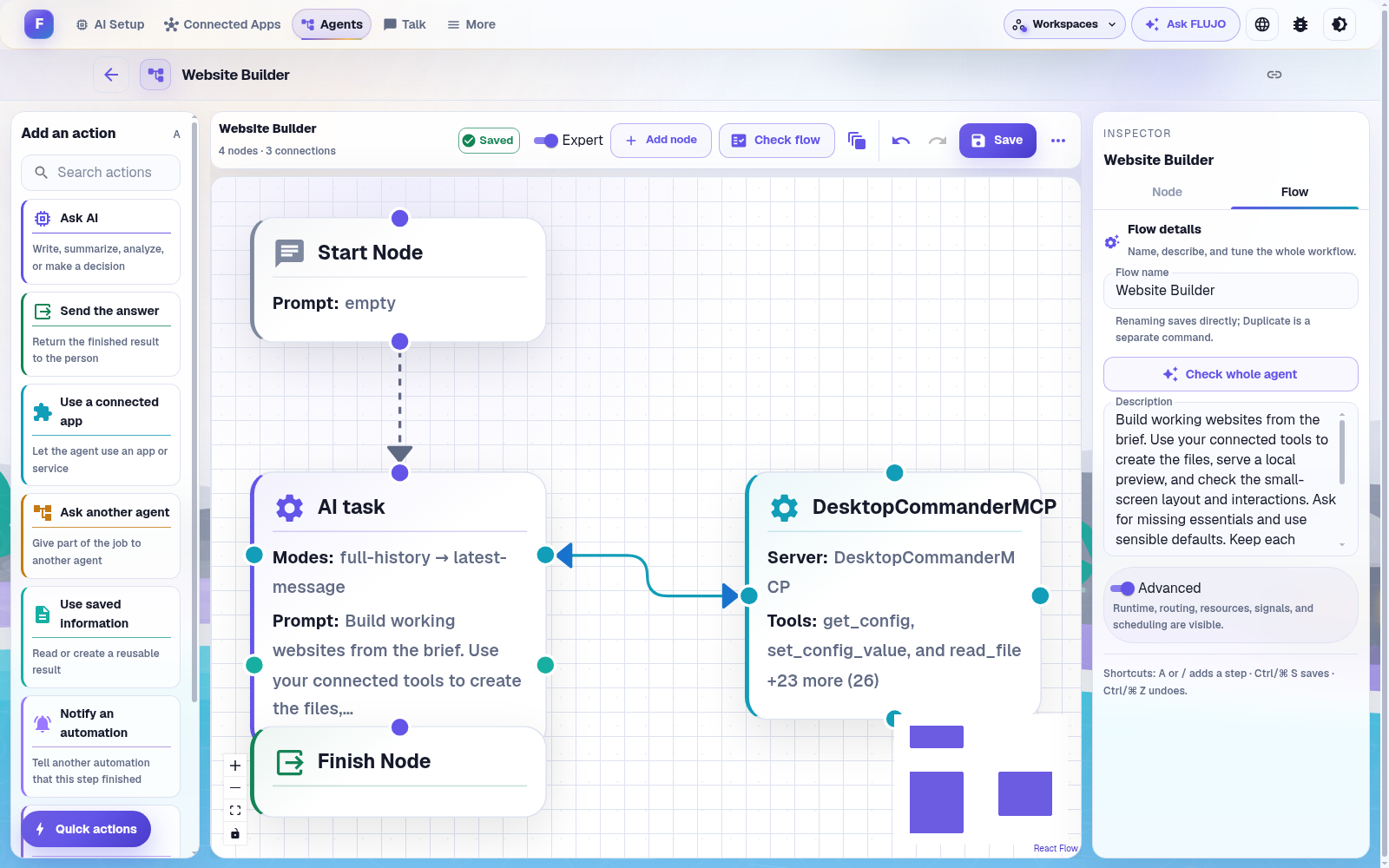The image size is (1389, 868).
Task: Open the language globe icon
Action: pos(1262,24)
